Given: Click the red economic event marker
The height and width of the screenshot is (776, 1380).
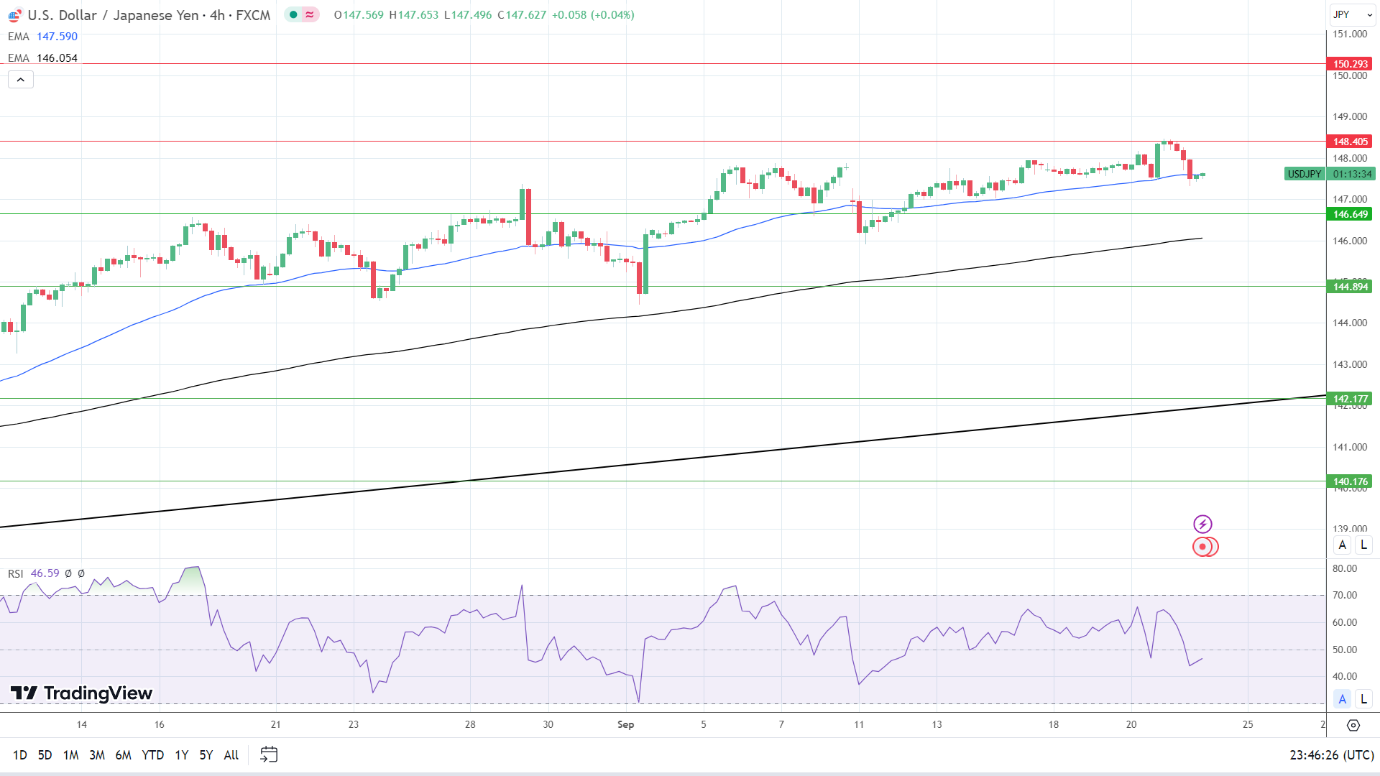Looking at the screenshot, I should click(x=1203, y=547).
